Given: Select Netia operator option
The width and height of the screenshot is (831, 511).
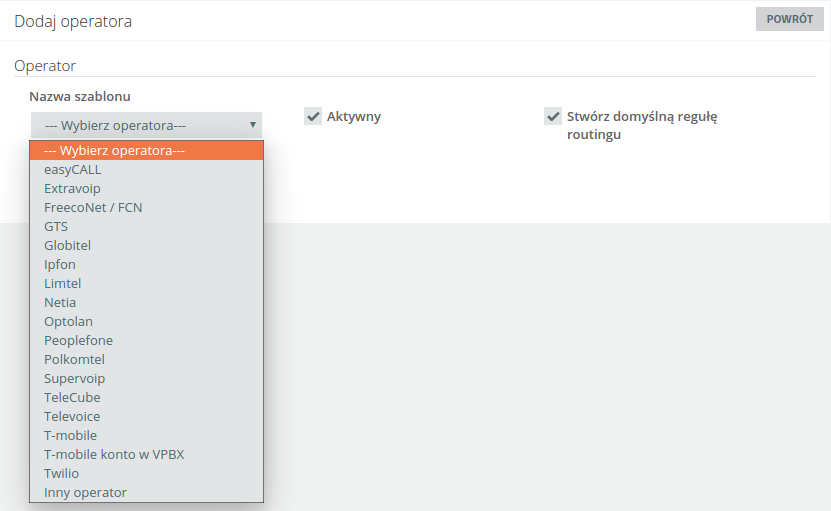Looking at the screenshot, I should pos(146,303).
